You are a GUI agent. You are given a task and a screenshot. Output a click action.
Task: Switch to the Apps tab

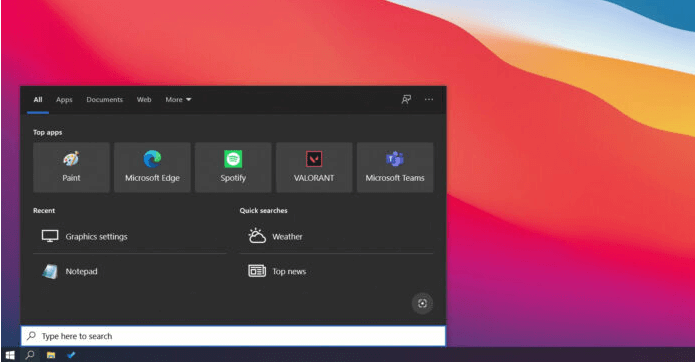point(64,100)
